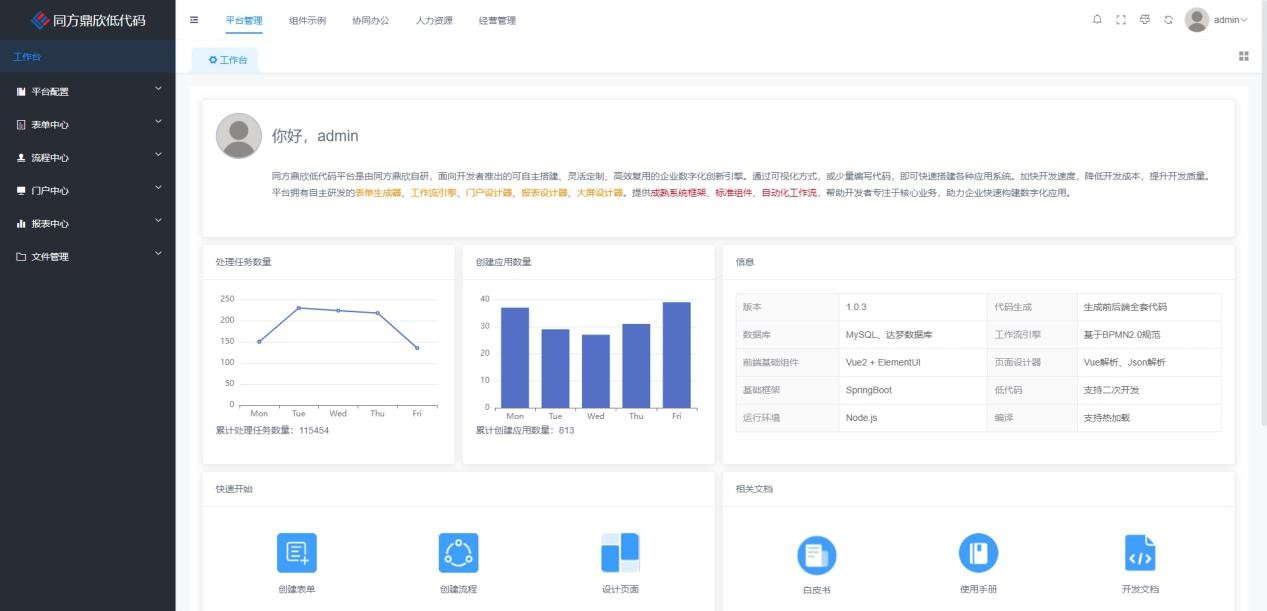Open the 设计页面 icon
This screenshot has height=611, width=1267.
click(620, 553)
